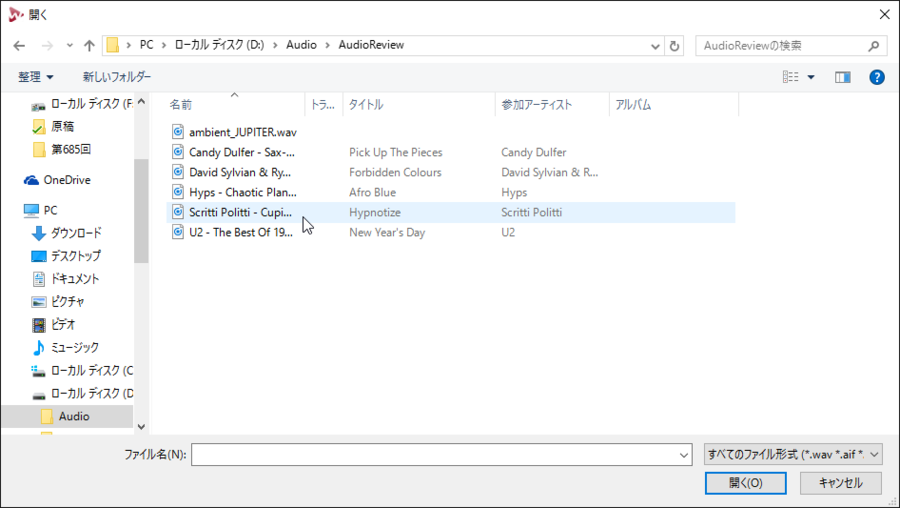The width and height of the screenshot is (900, 508).
Task: Click the title Pick Up The Pieces
Action: (x=395, y=152)
